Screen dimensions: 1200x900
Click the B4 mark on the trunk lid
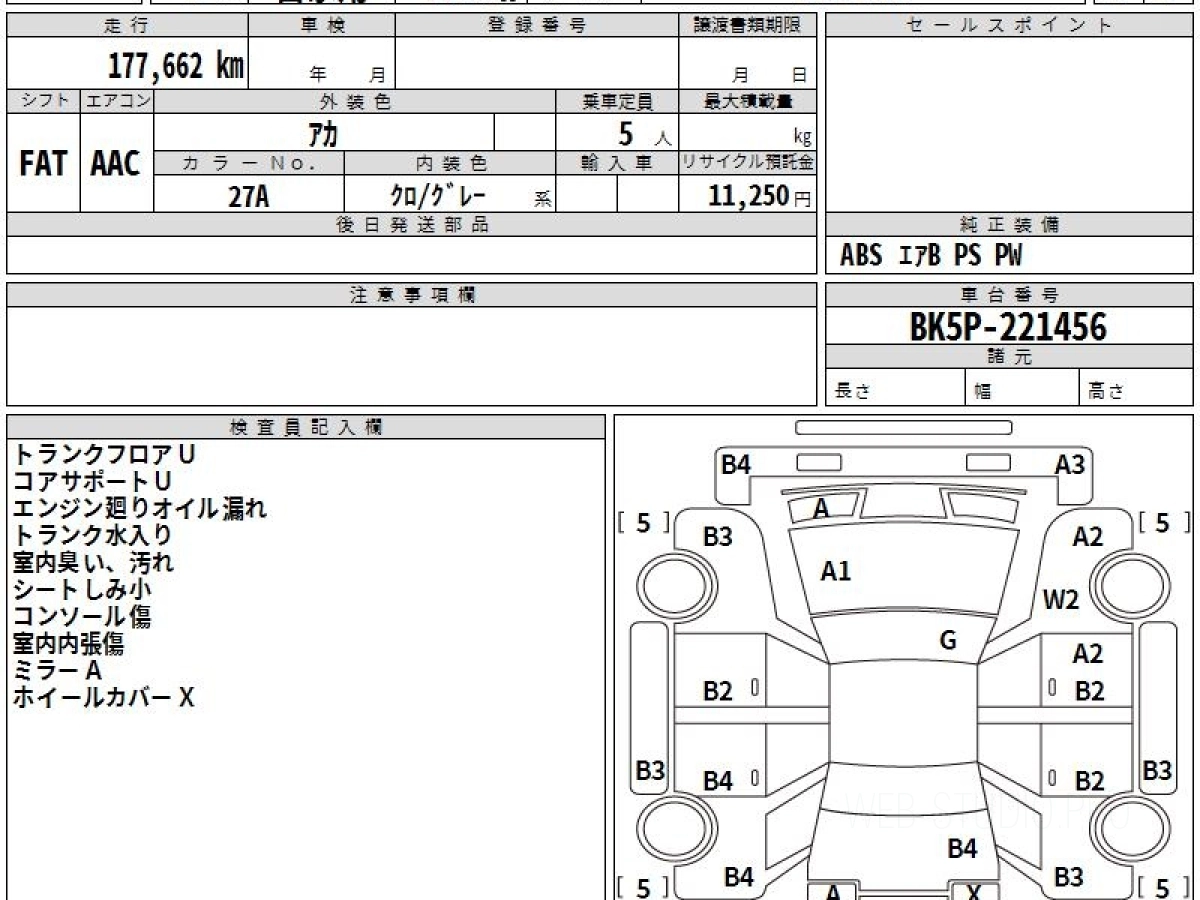tap(962, 849)
